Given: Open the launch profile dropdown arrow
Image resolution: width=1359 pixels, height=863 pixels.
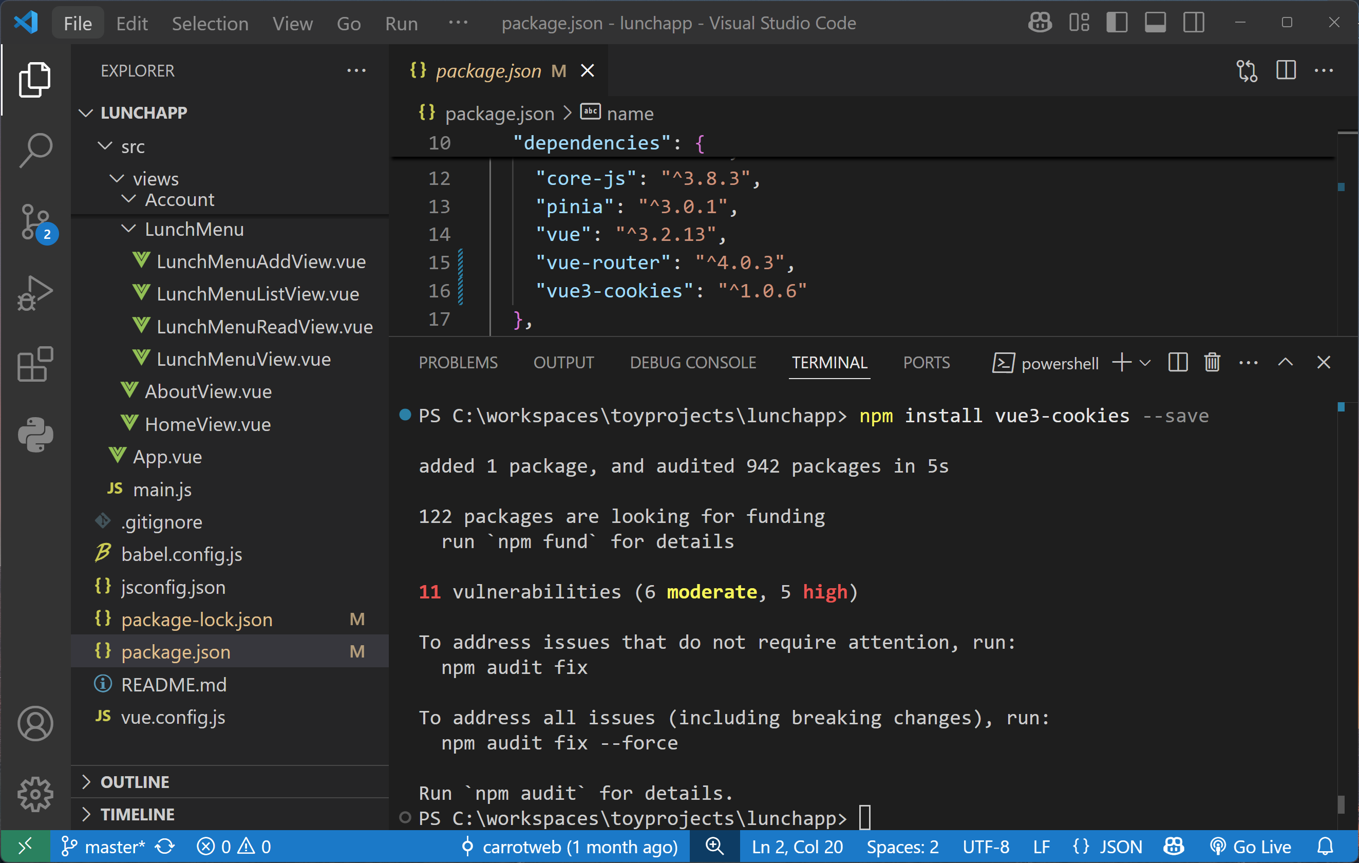Looking at the screenshot, I should pyautogui.click(x=1145, y=363).
